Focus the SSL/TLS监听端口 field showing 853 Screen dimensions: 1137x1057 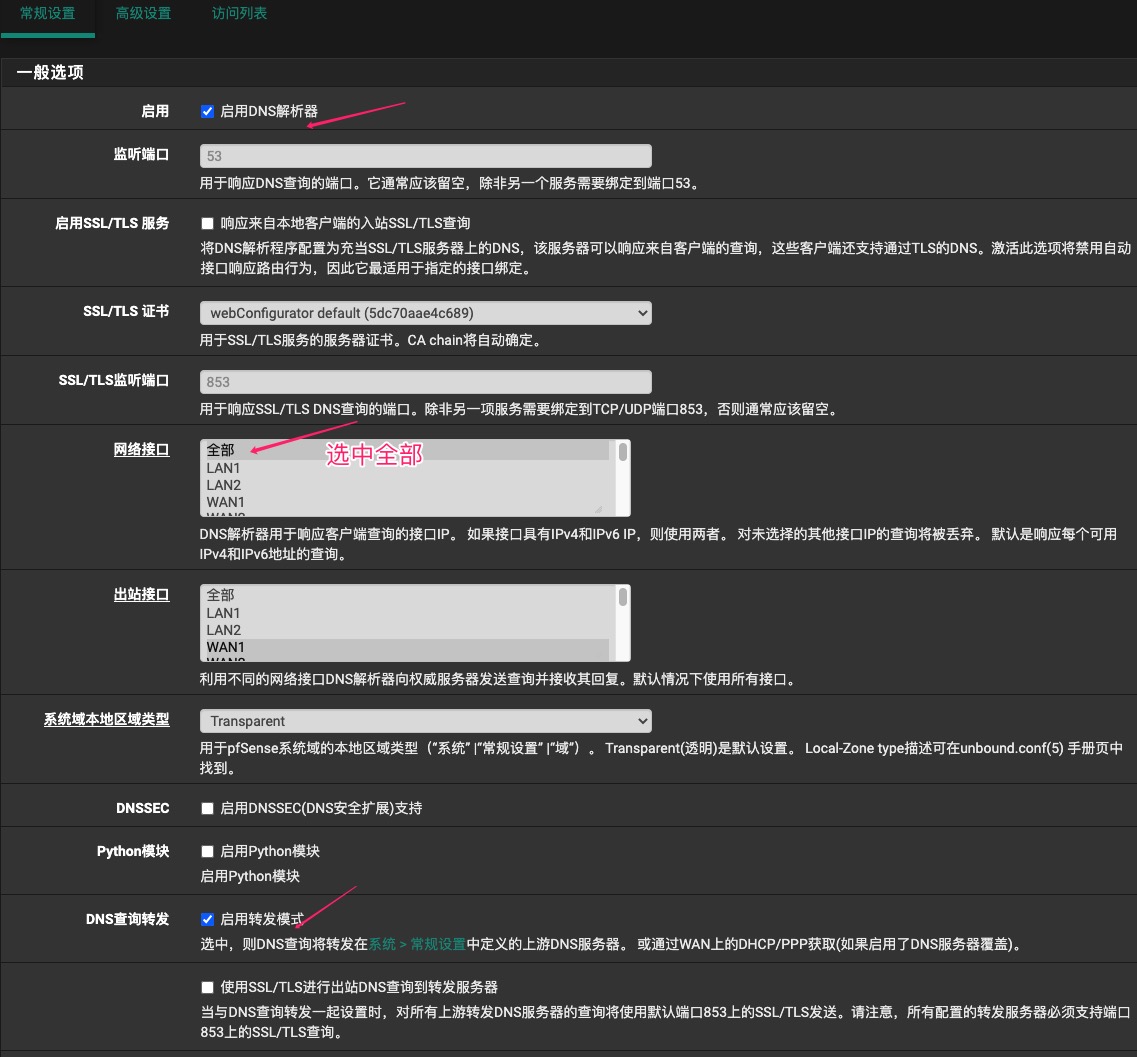(x=425, y=381)
